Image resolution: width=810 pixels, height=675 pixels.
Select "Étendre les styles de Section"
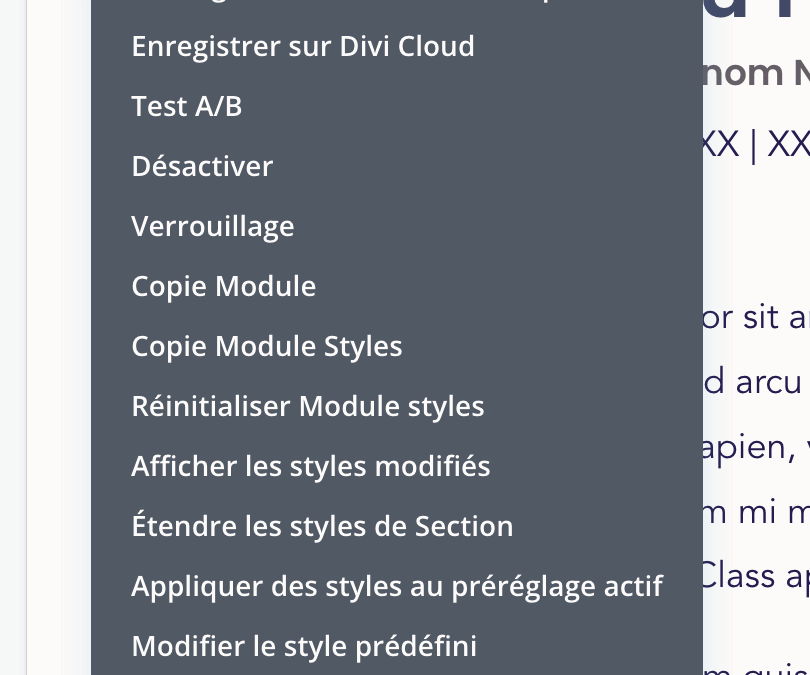tap(322, 526)
